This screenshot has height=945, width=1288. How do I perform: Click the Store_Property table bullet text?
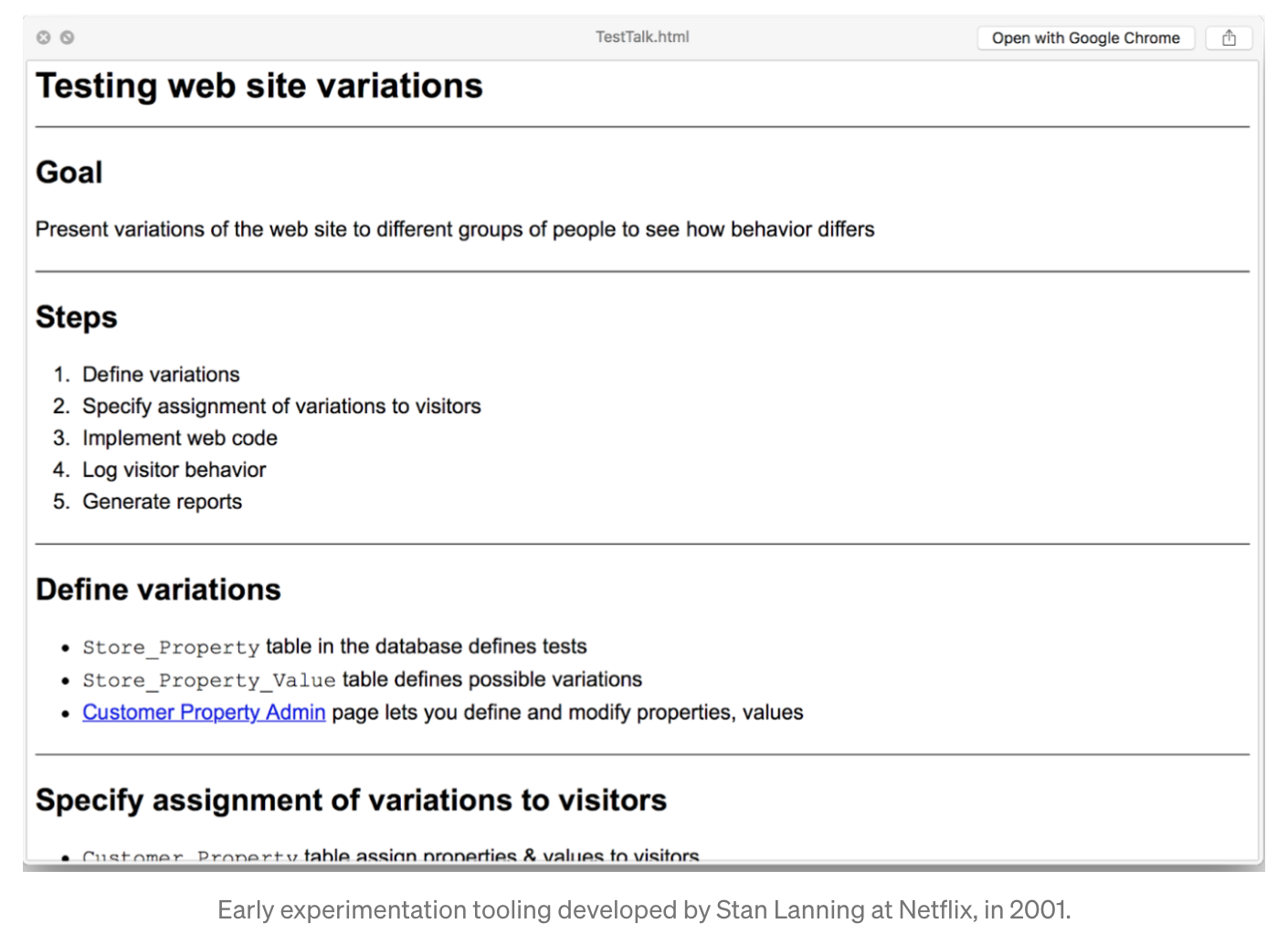[x=334, y=647]
